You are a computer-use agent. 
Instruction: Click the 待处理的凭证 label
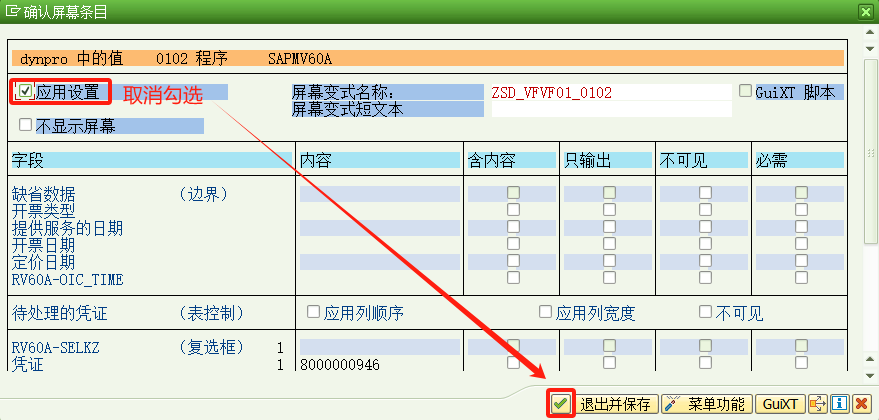click(x=59, y=313)
